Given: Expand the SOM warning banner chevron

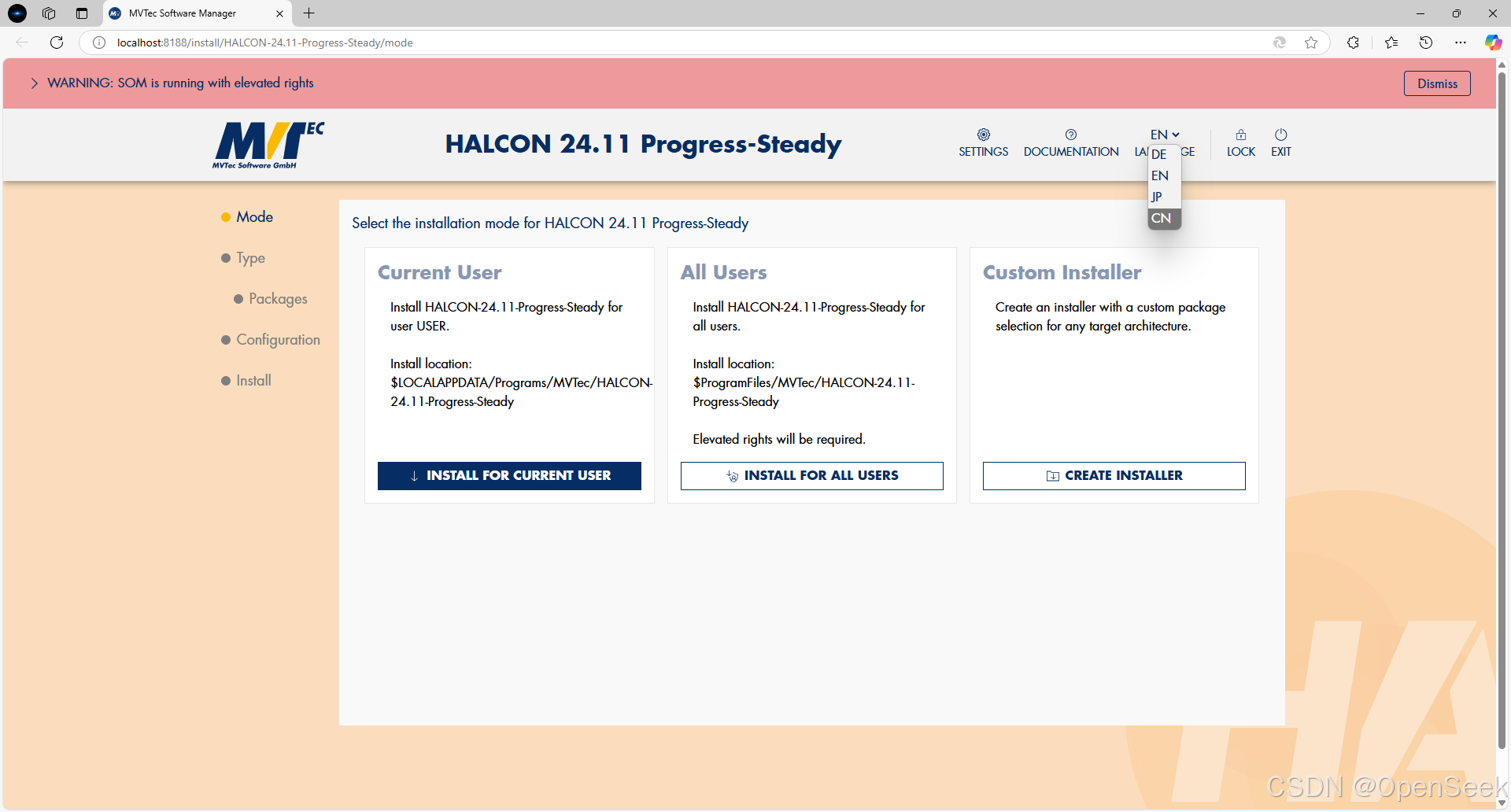Looking at the screenshot, I should (x=34, y=83).
